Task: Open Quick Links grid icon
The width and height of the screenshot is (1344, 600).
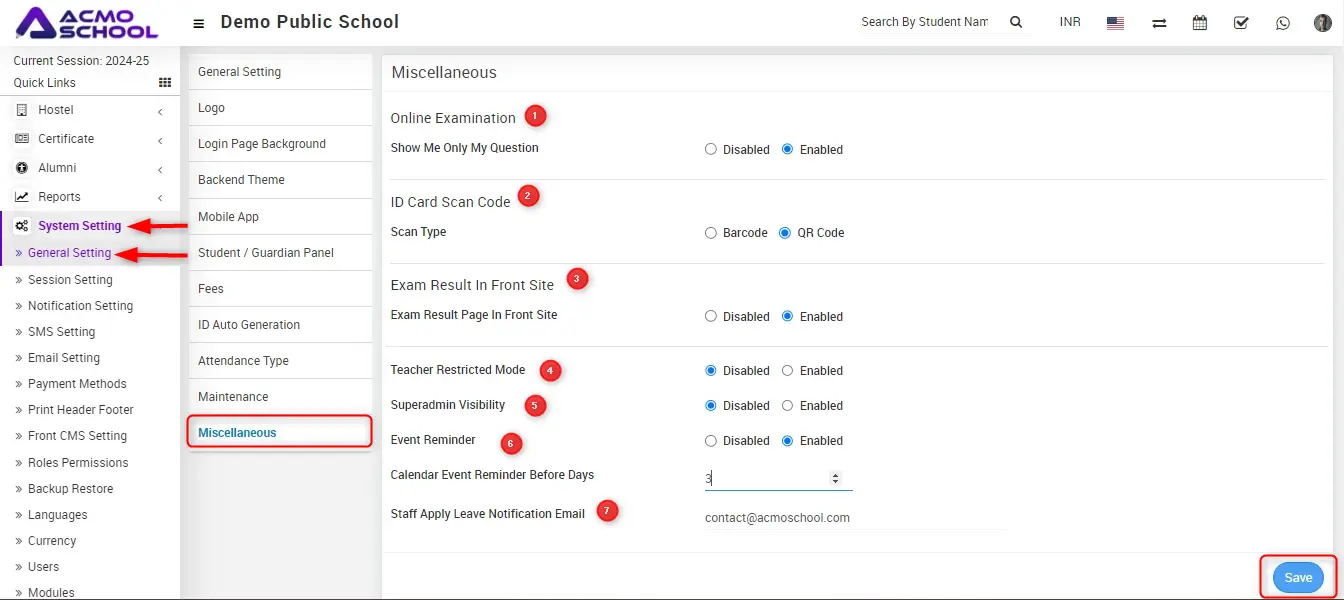Action: pos(165,83)
